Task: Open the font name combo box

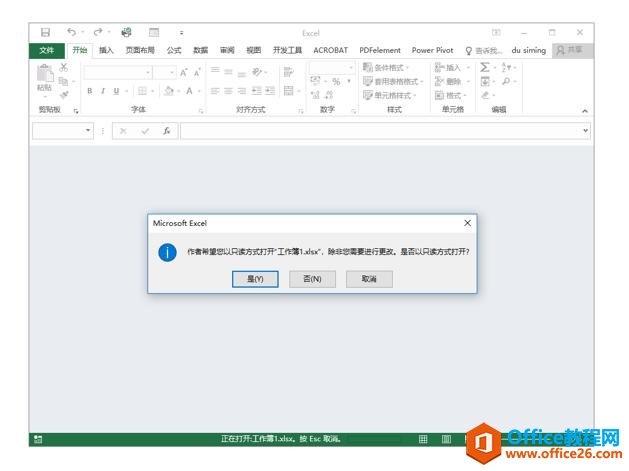Action: click(x=118, y=73)
